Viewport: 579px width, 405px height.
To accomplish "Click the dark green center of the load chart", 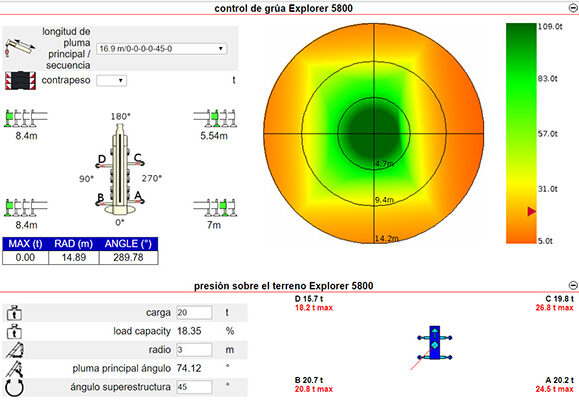I will click(x=374, y=133).
